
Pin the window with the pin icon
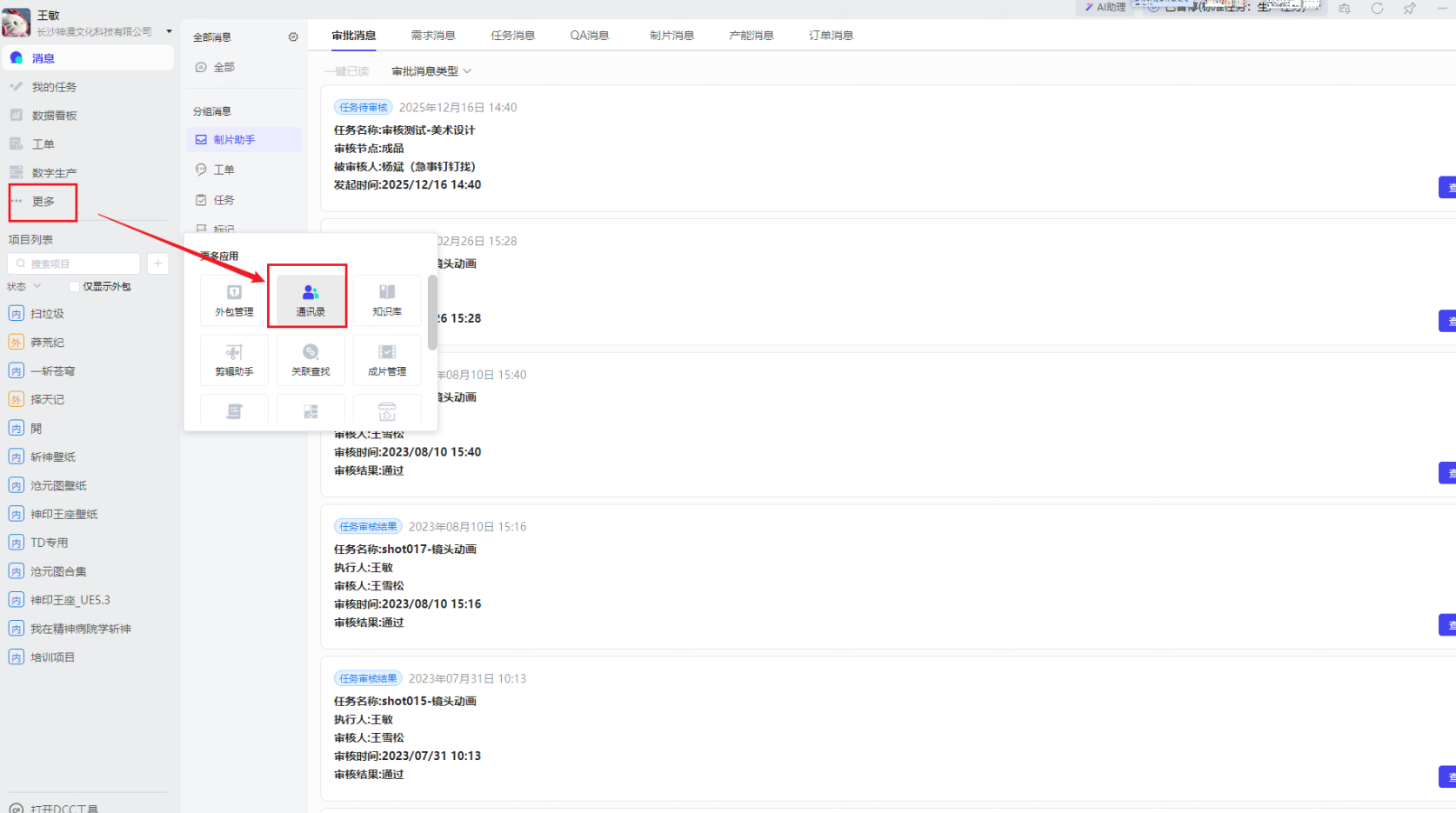tap(1409, 9)
